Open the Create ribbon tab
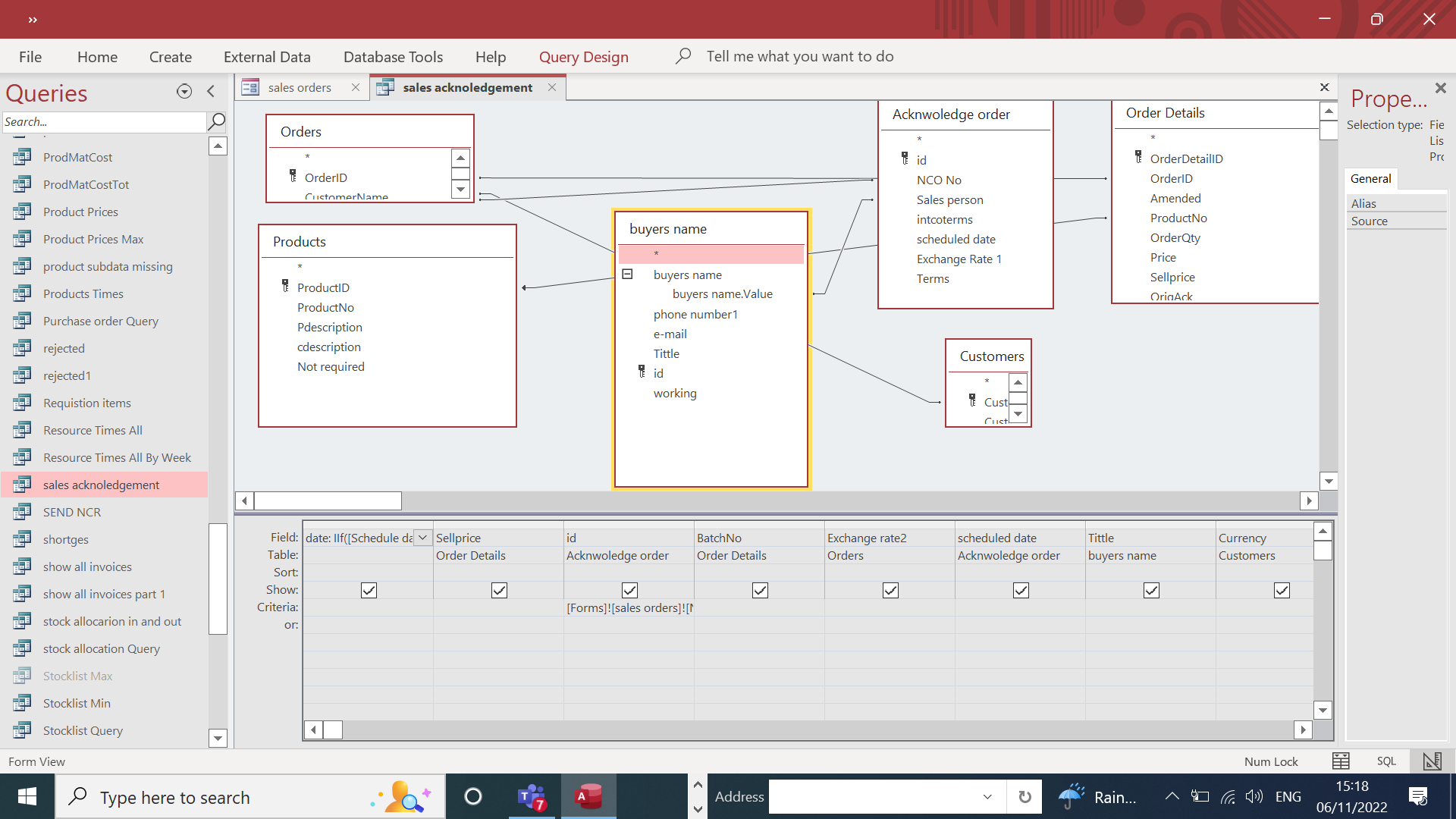This screenshot has width=1456, height=819. pos(171,57)
